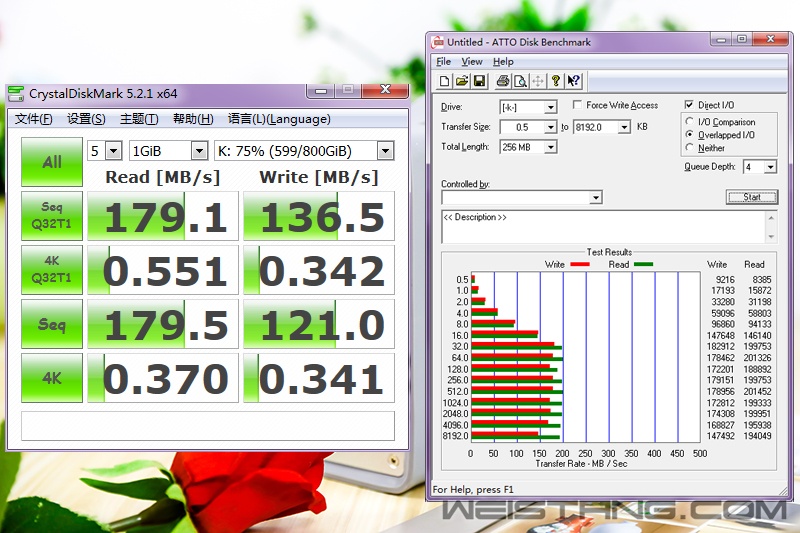The width and height of the screenshot is (800, 533).
Task: Open the Queue Depth dropdown
Action: (x=770, y=167)
